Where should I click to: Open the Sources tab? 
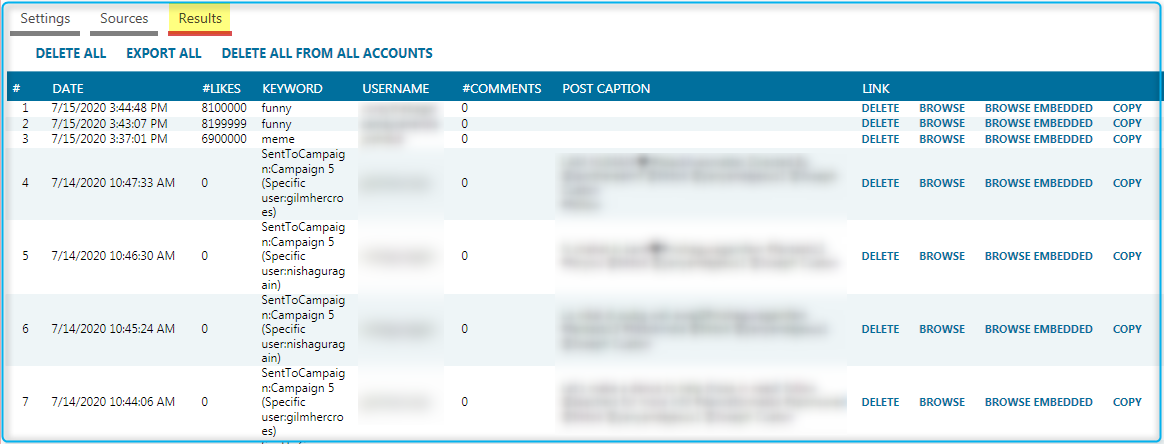click(x=124, y=19)
